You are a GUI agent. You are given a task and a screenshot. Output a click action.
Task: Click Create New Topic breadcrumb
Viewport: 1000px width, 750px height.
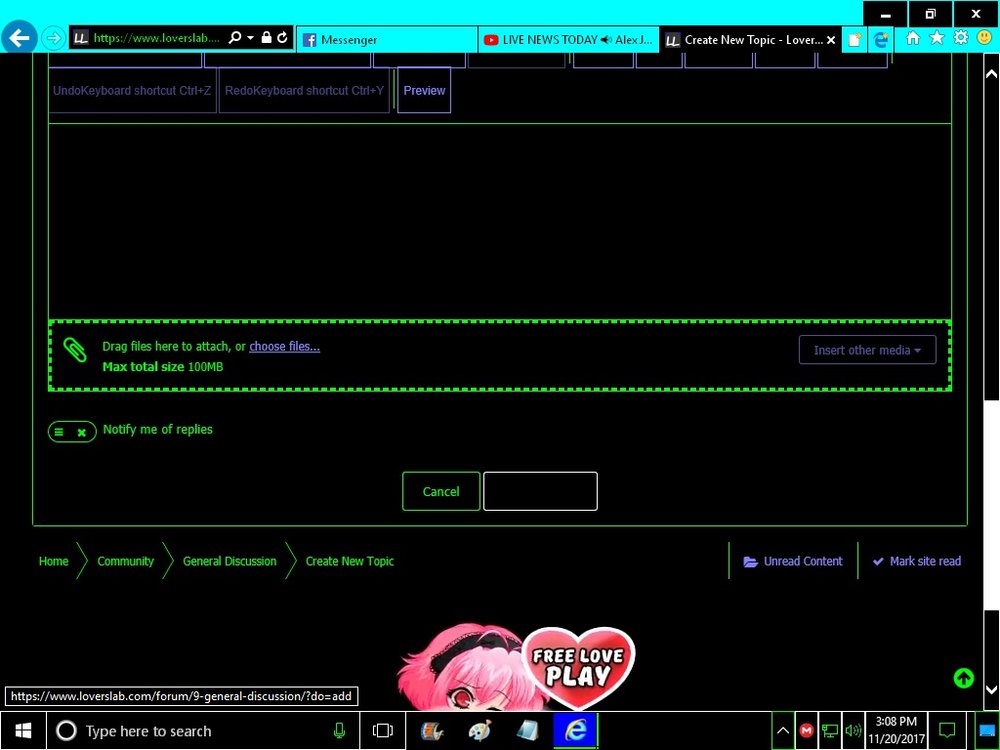(349, 561)
